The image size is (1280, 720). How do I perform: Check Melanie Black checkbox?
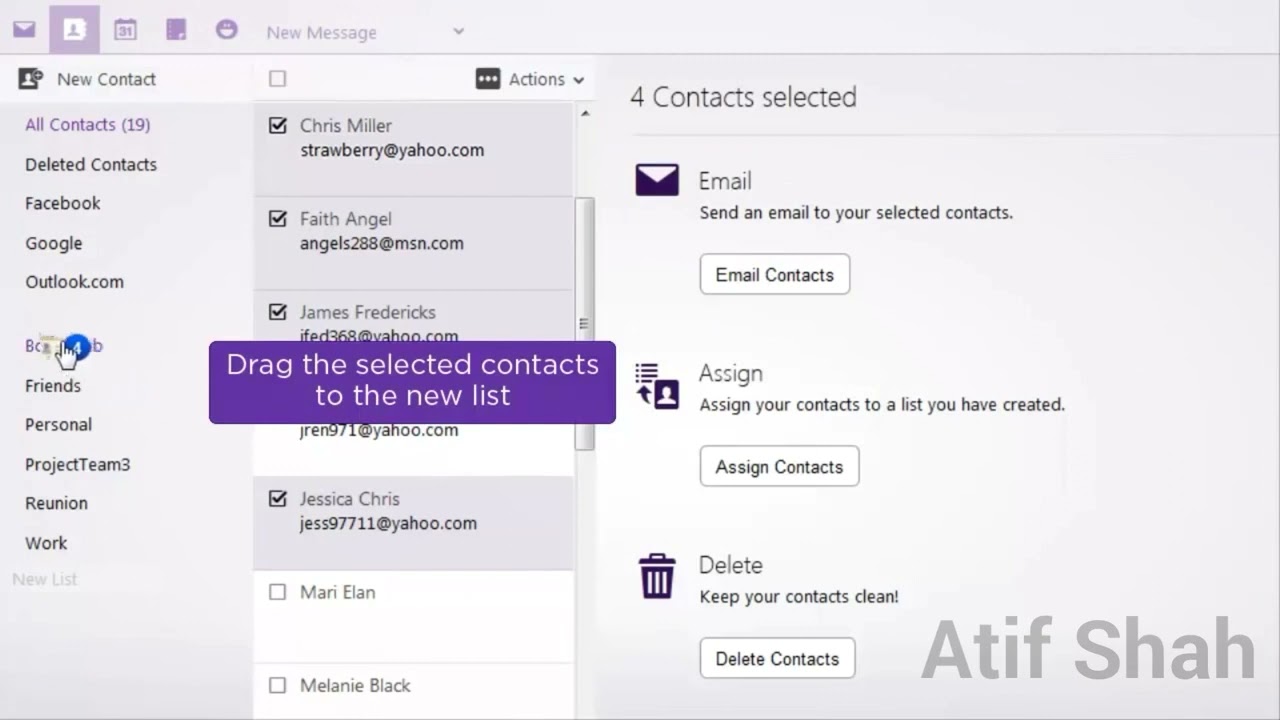(x=278, y=685)
